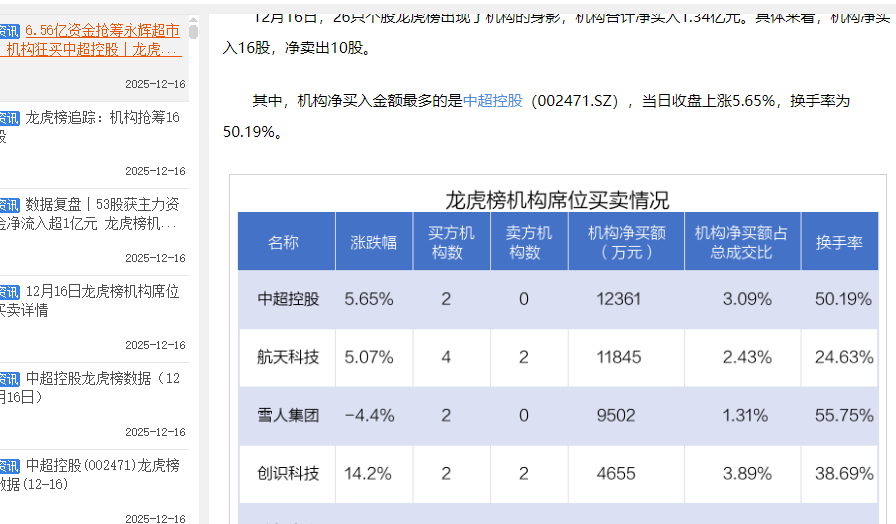Click the 换手率 column header
This screenshot has width=896, height=524.
pos(839,242)
